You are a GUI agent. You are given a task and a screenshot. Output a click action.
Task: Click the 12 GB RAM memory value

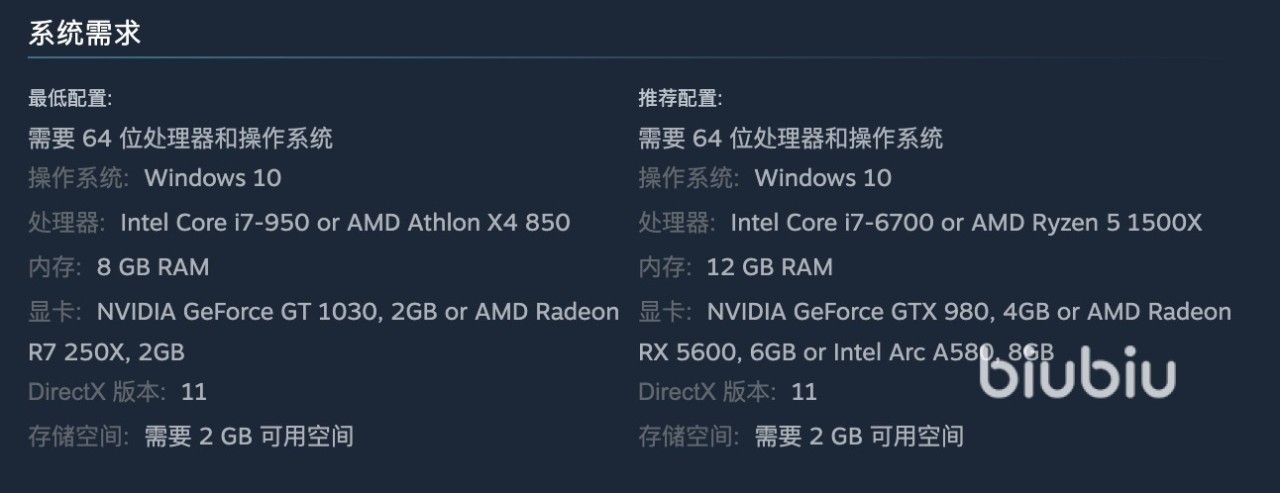pyautogui.click(x=769, y=267)
